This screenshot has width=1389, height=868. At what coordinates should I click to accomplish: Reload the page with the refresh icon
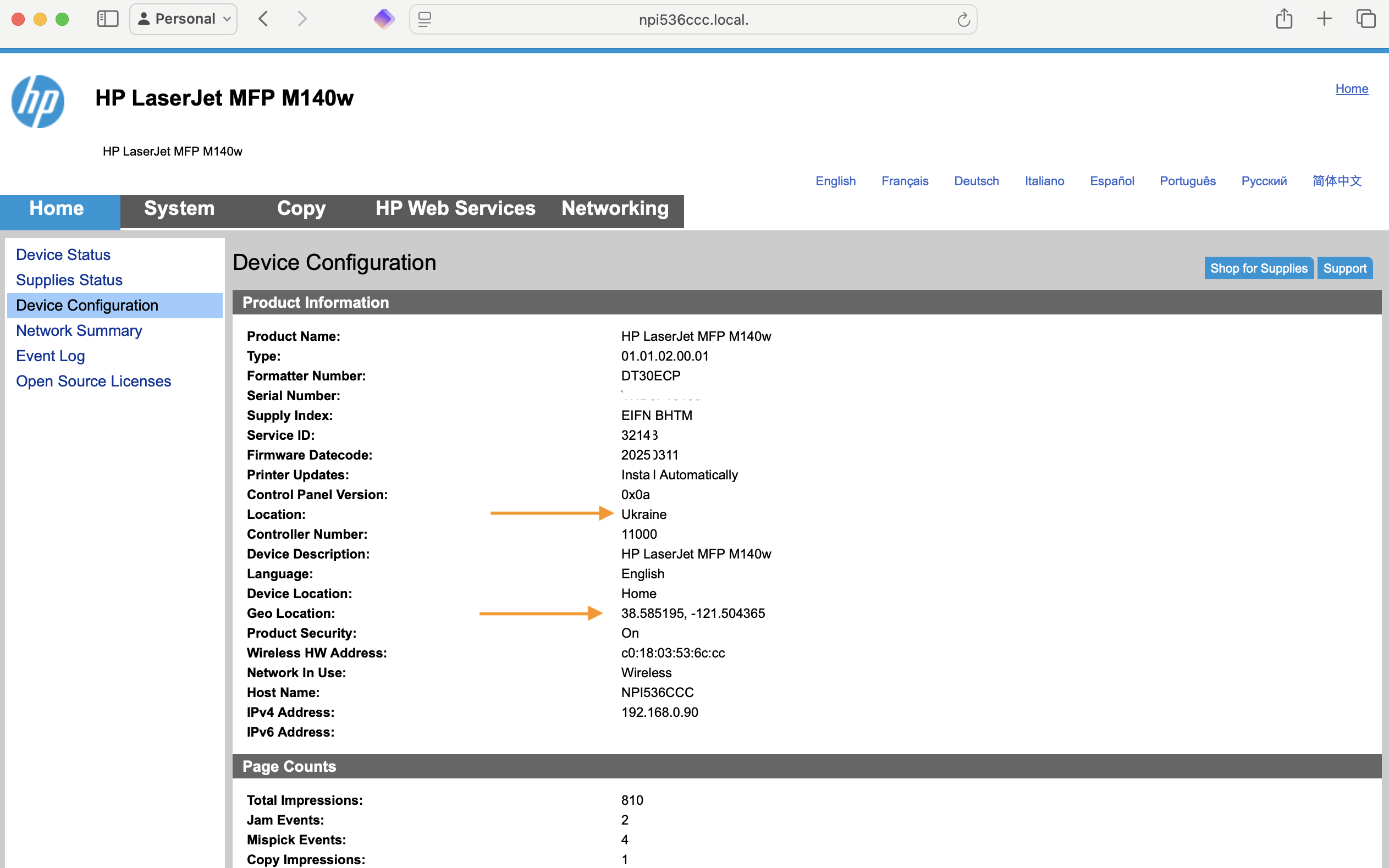(x=963, y=20)
